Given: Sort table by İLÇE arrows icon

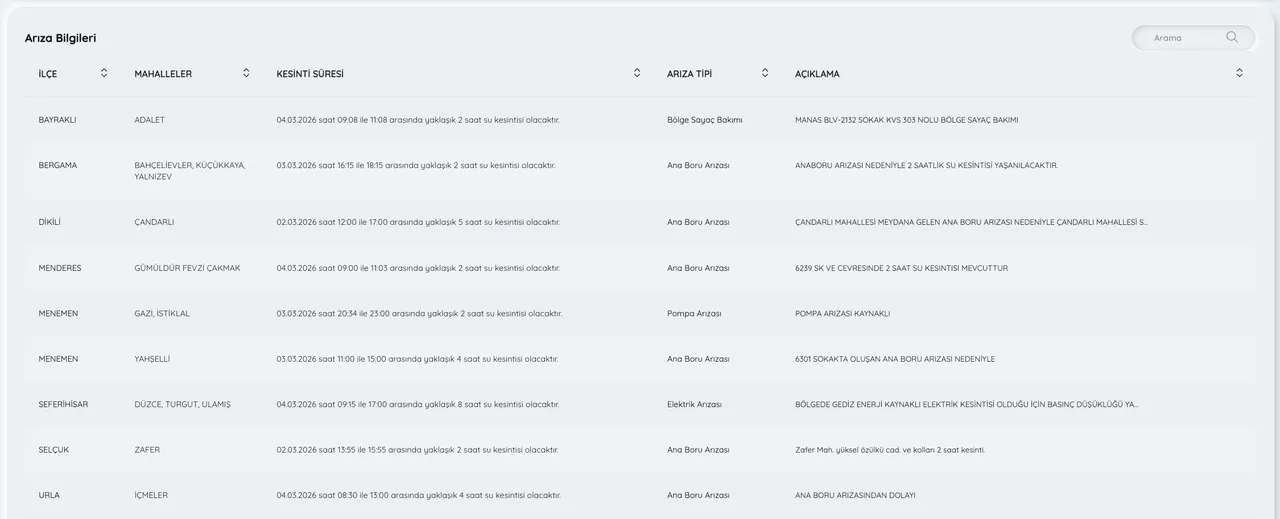Looking at the screenshot, I should 104,73.
